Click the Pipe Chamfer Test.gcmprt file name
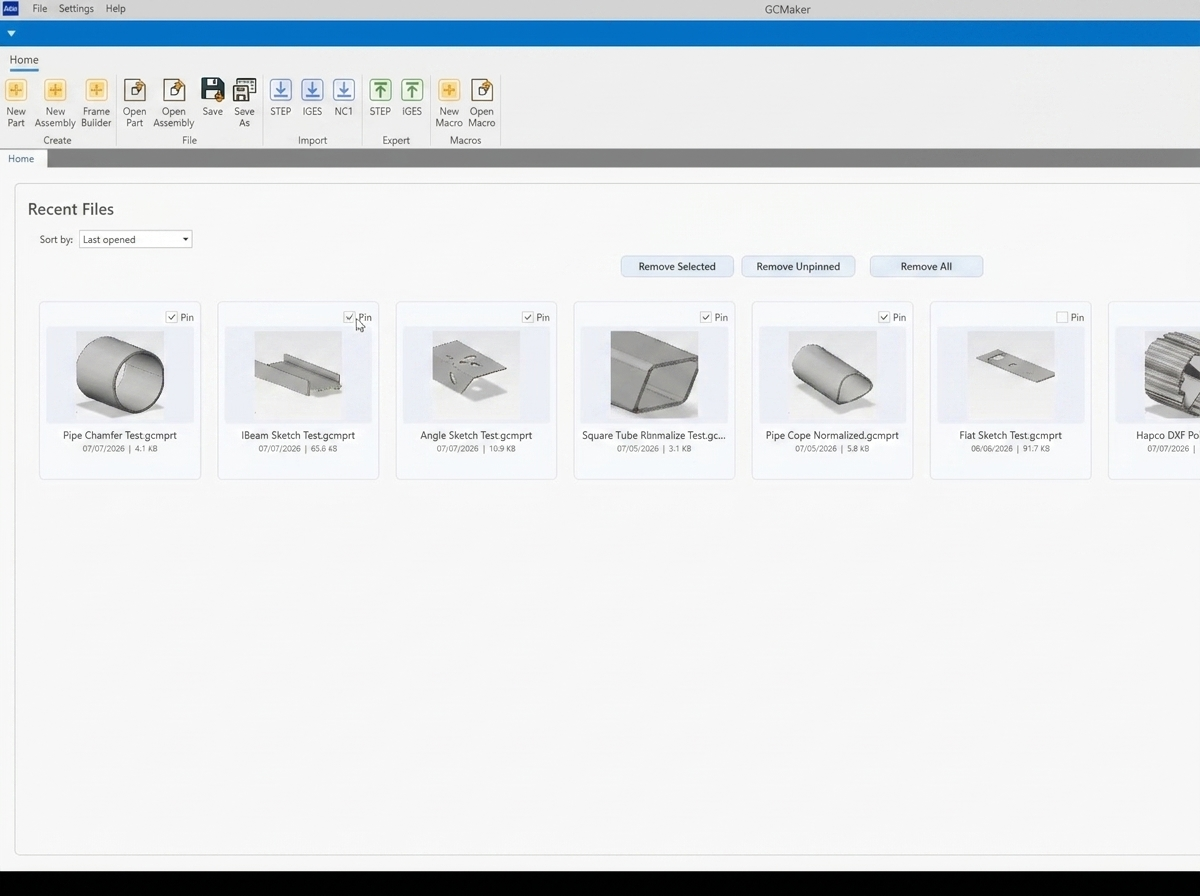 pyautogui.click(x=120, y=436)
